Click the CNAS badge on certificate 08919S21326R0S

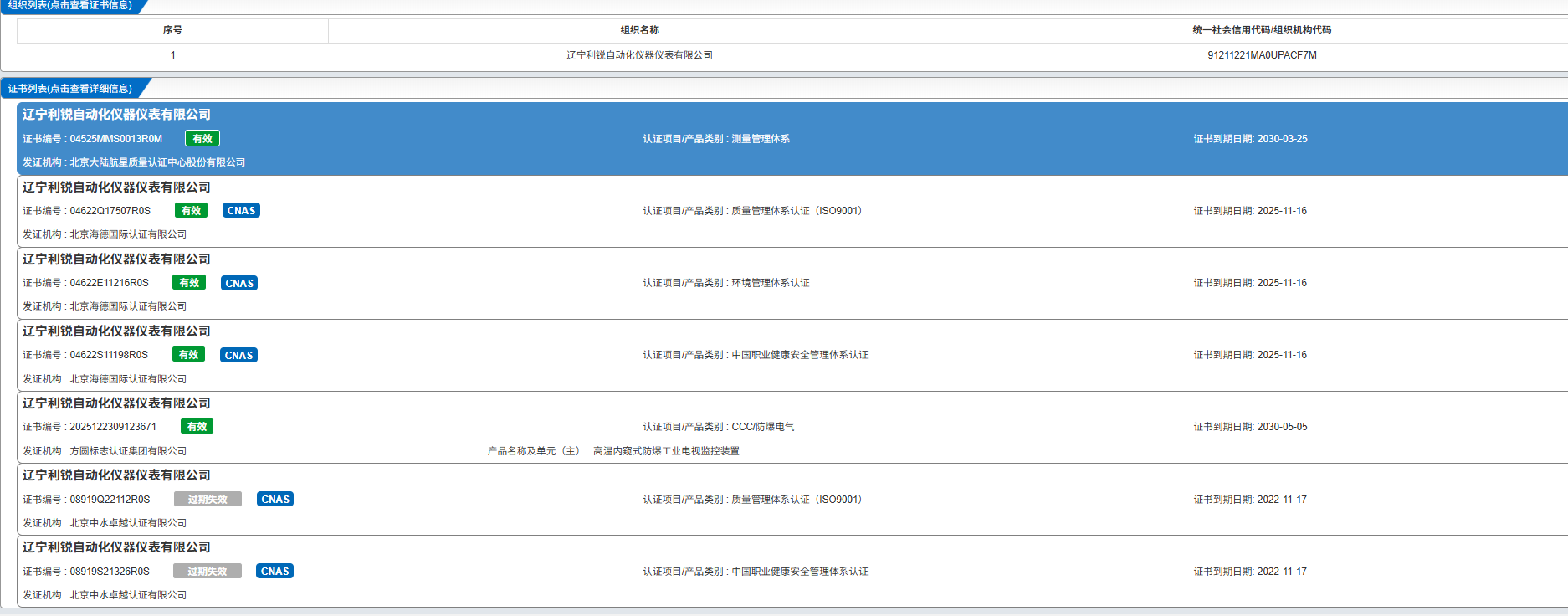coord(275,572)
